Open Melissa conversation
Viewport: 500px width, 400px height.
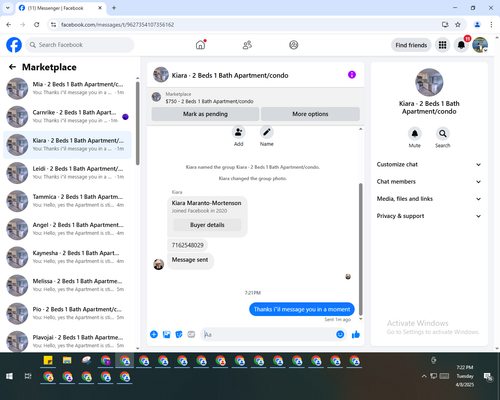(67, 285)
